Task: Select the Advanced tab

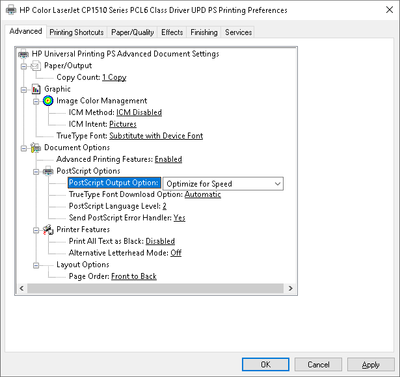Action: click(26, 31)
